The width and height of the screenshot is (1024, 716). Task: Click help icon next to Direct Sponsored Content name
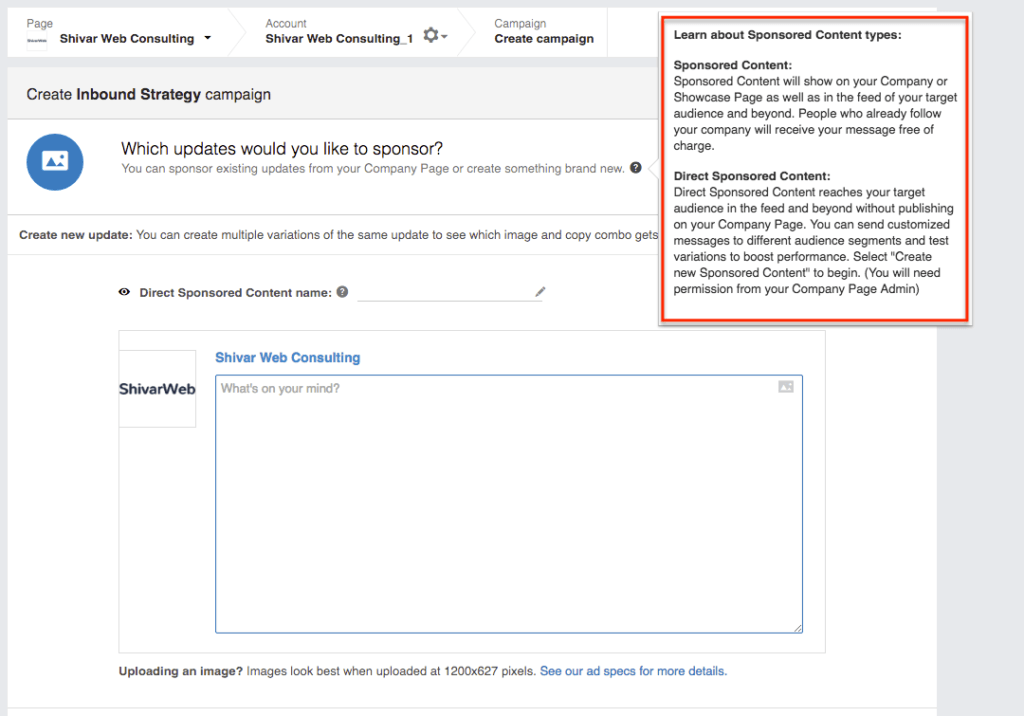342,292
